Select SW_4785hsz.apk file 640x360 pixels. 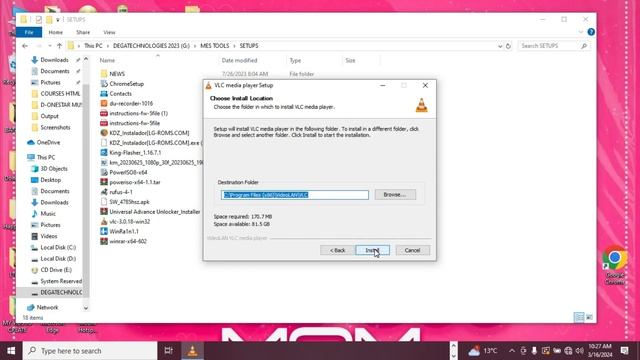click(x=129, y=202)
